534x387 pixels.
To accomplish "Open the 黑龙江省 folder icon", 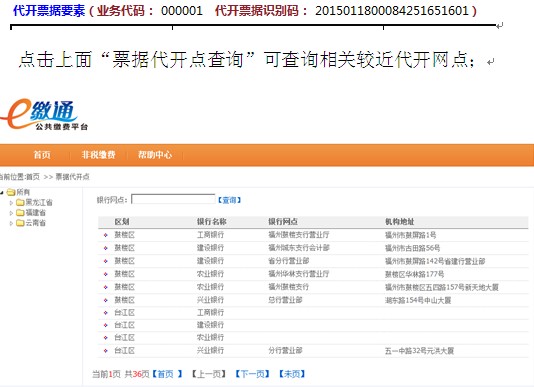I will pos(20,203).
